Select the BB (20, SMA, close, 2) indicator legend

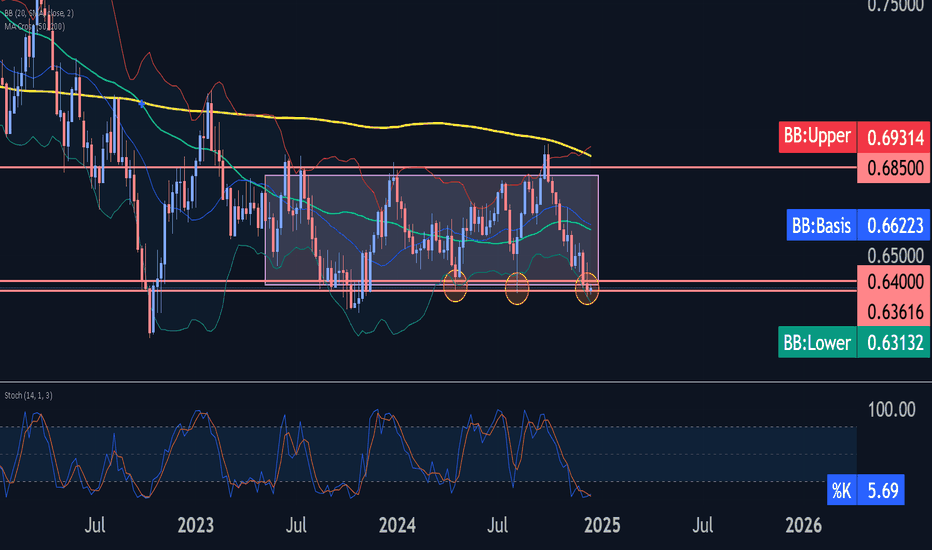click(39, 13)
